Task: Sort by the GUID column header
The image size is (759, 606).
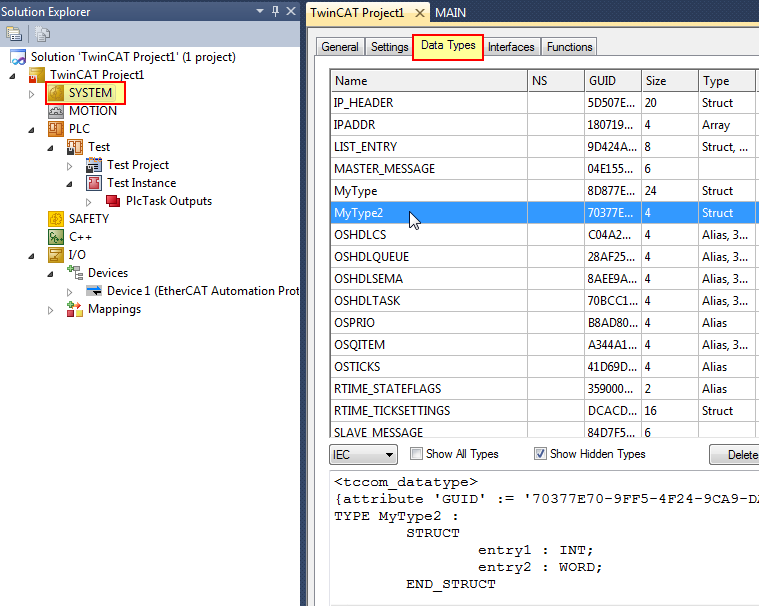Action: (x=613, y=81)
